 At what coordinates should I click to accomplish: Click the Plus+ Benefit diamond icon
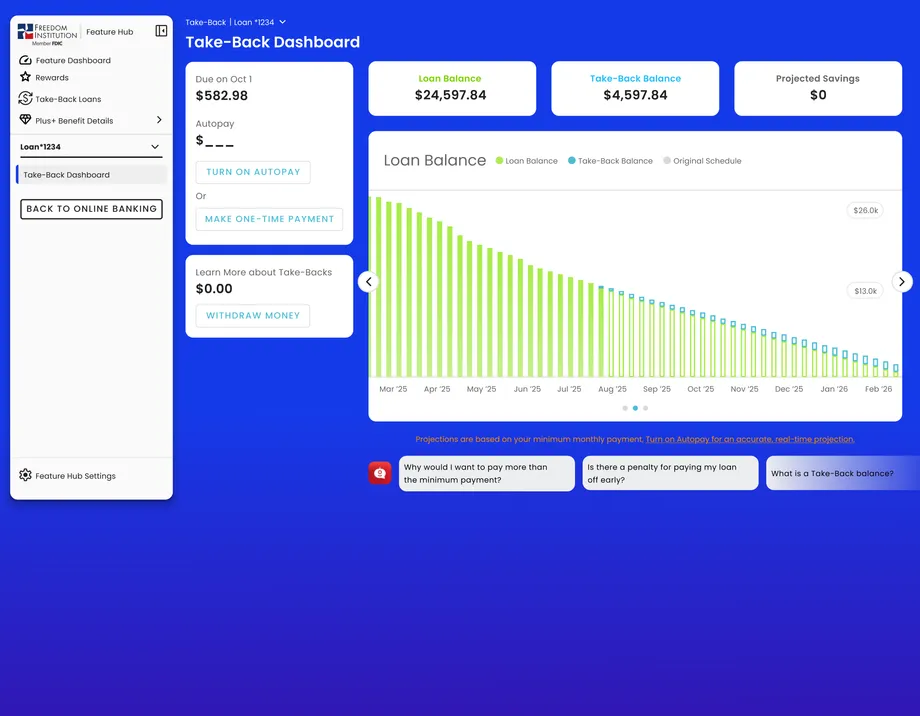click(x=26, y=120)
